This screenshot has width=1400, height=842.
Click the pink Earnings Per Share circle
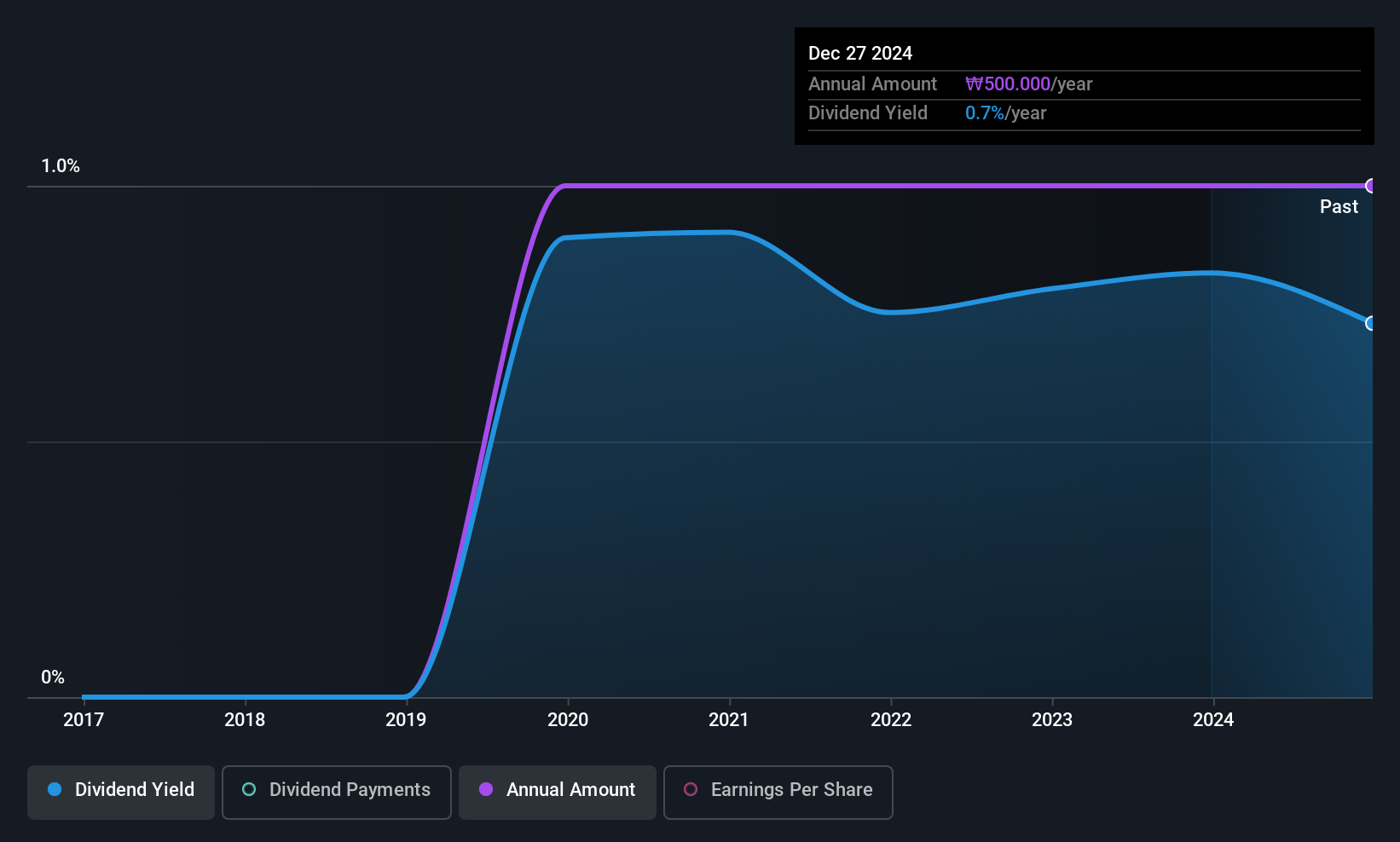coord(691,789)
